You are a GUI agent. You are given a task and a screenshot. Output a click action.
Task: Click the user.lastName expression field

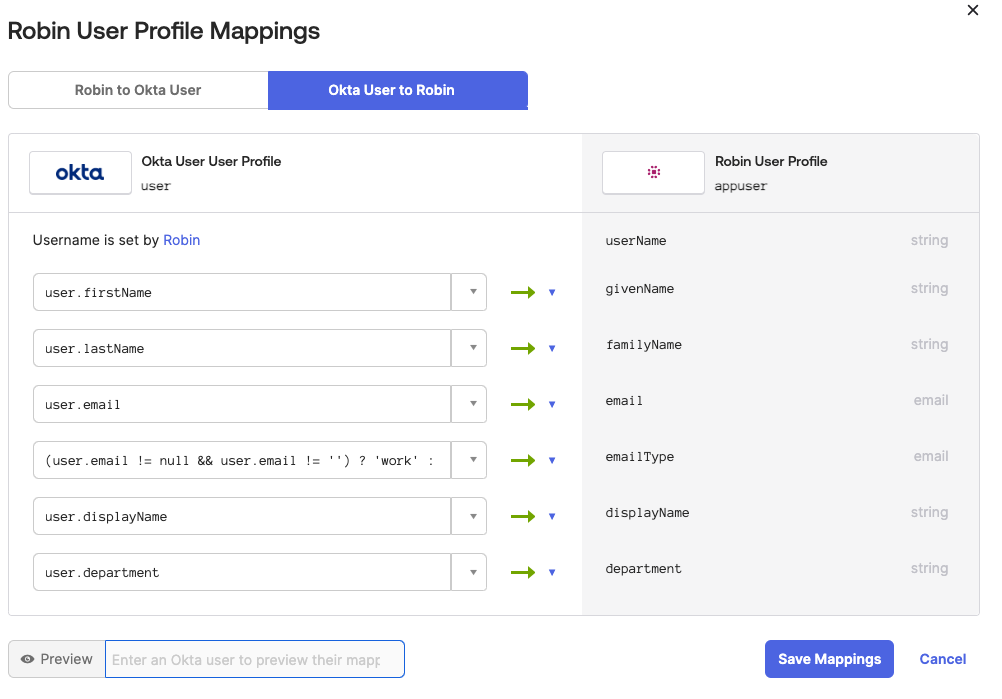pyautogui.click(x=242, y=348)
